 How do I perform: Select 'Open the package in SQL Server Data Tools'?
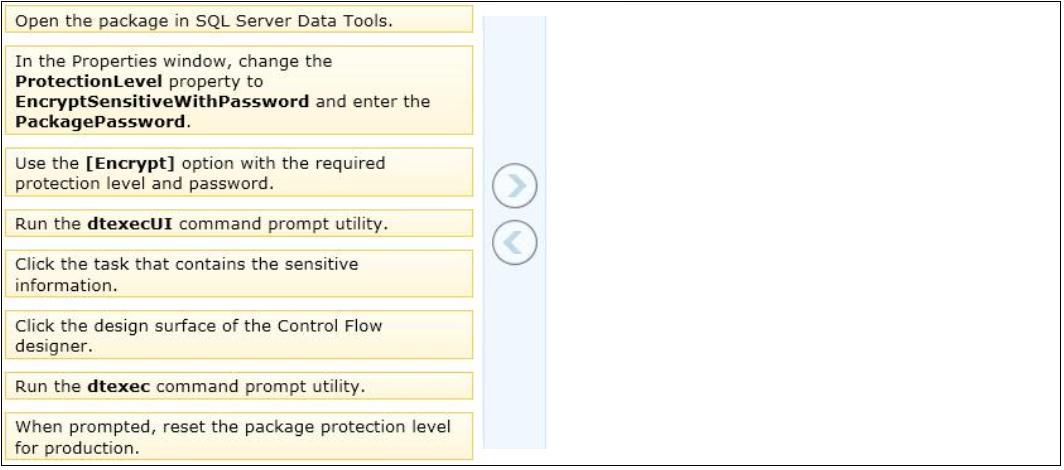tap(239, 20)
